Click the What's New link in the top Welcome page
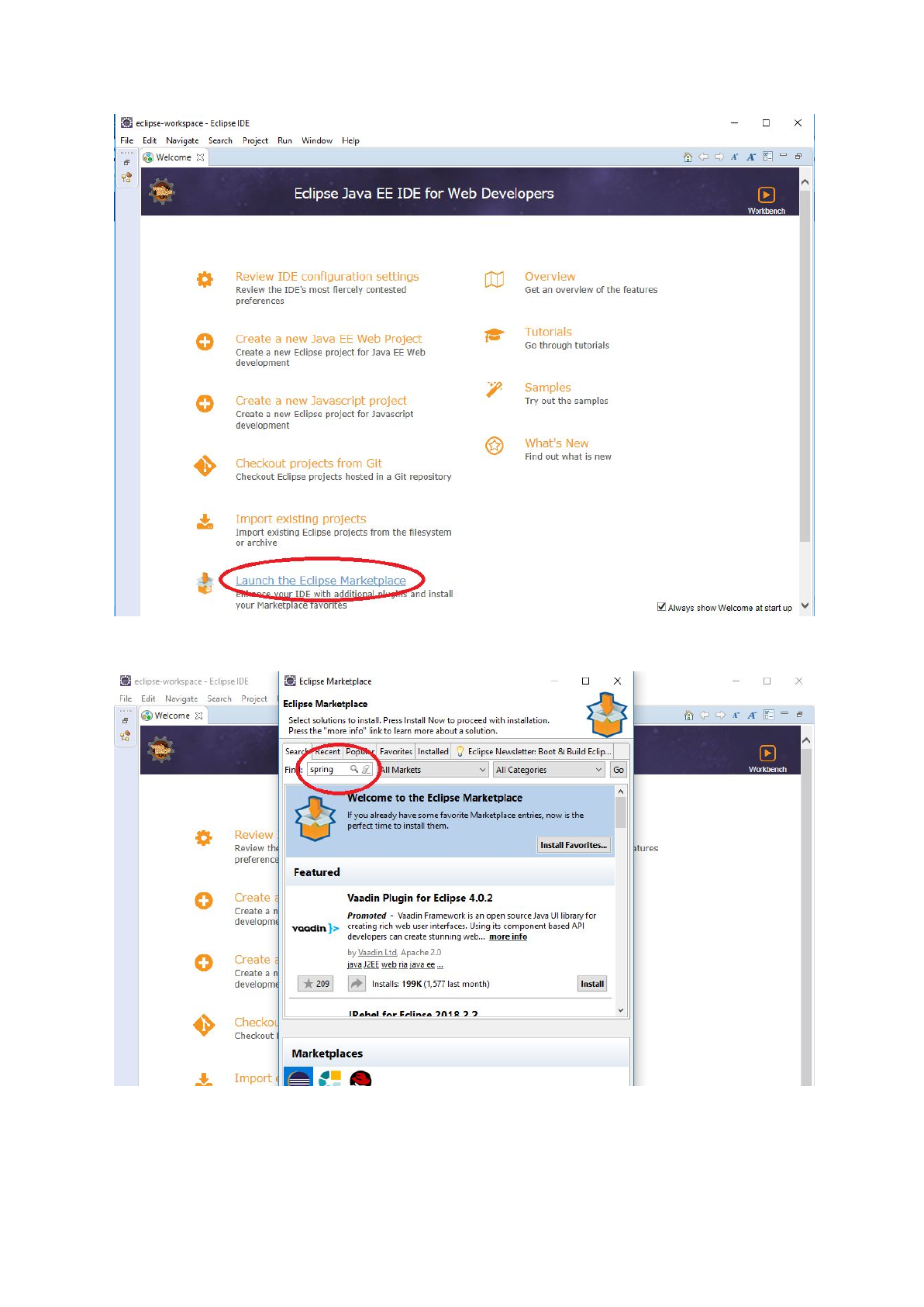Screen dimensions: 924x1307 coord(557,443)
